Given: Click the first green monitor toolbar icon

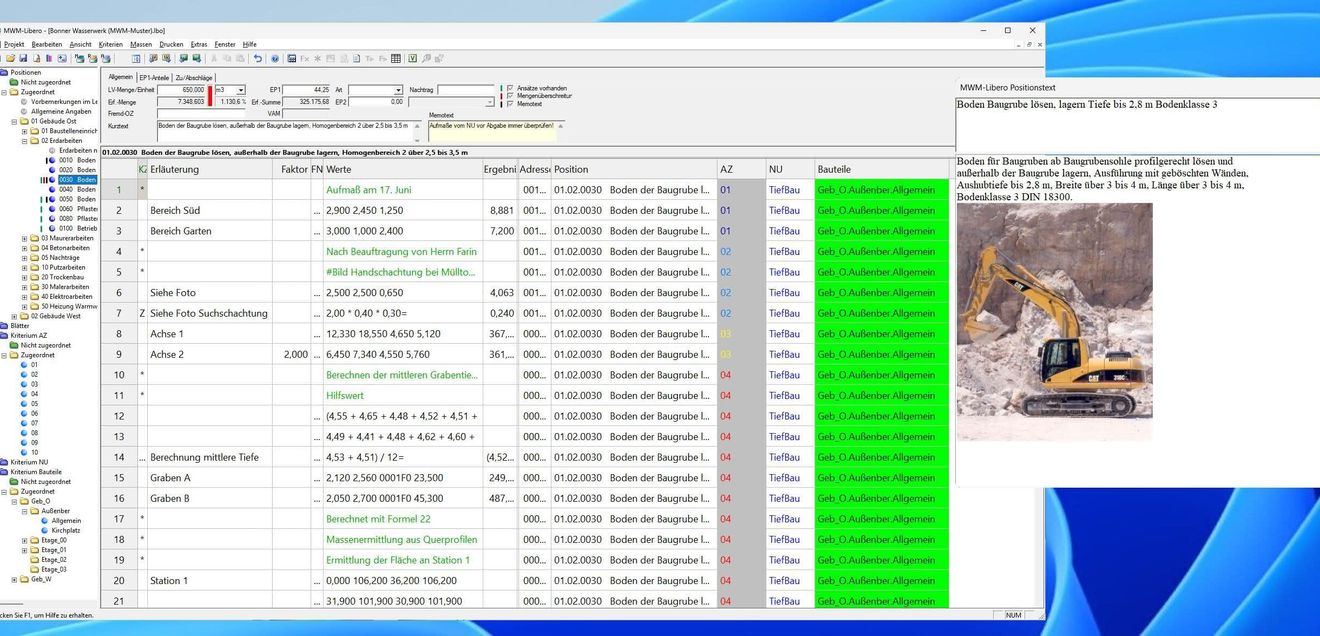Looking at the screenshot, I should click(x=184, y=58).
